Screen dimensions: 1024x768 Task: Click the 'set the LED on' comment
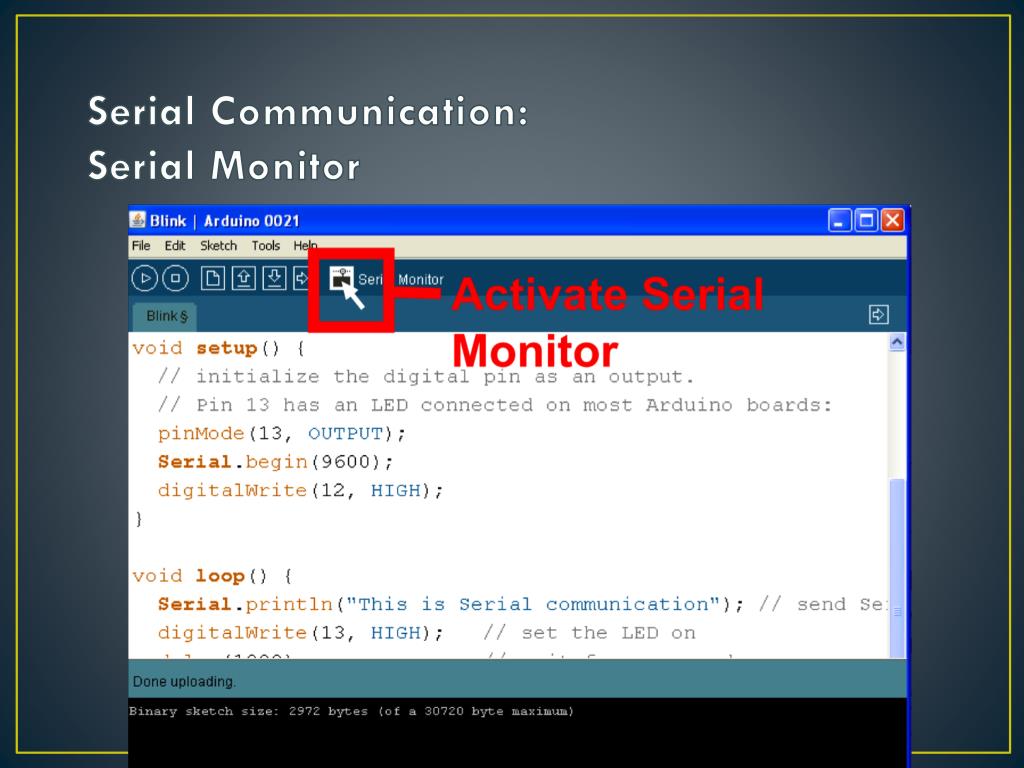[x=590, y=633]
